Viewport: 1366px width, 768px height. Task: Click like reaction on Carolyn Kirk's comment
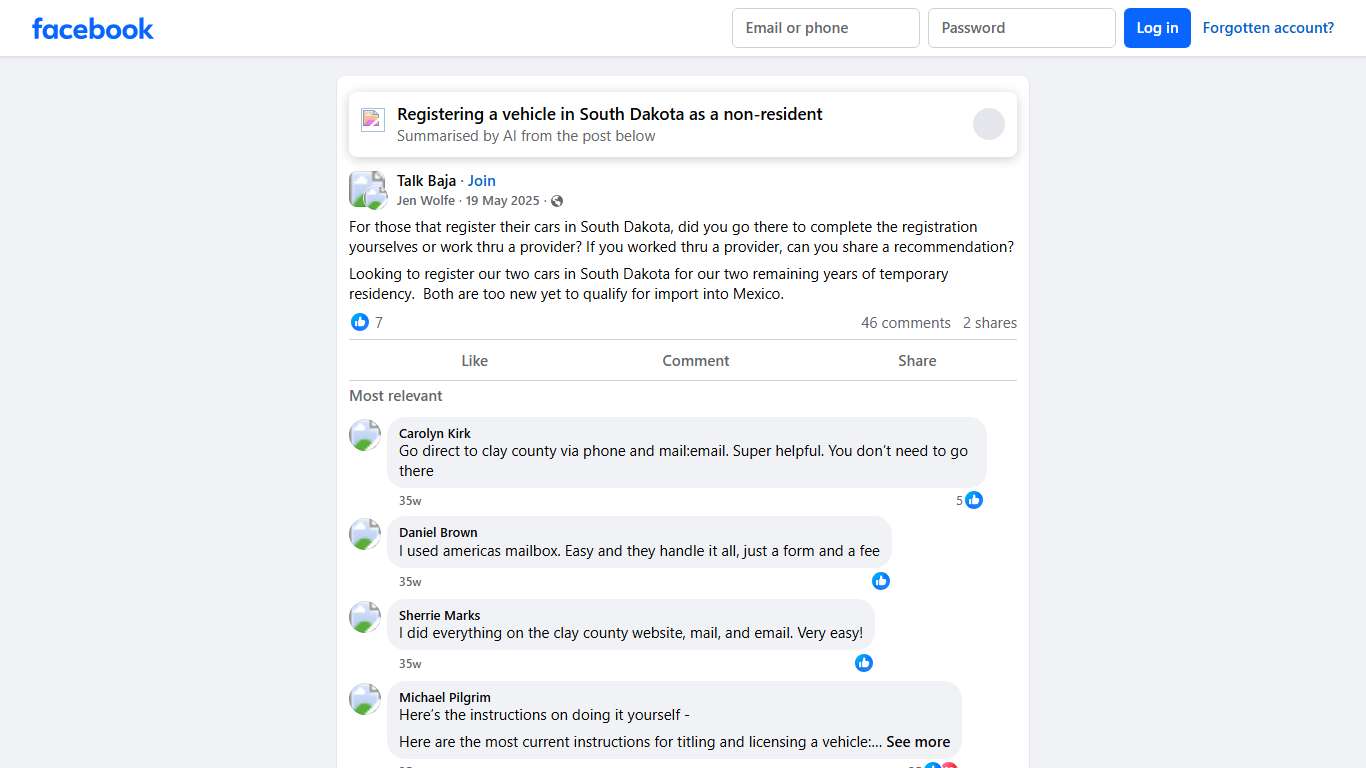[x=974, y=500]
